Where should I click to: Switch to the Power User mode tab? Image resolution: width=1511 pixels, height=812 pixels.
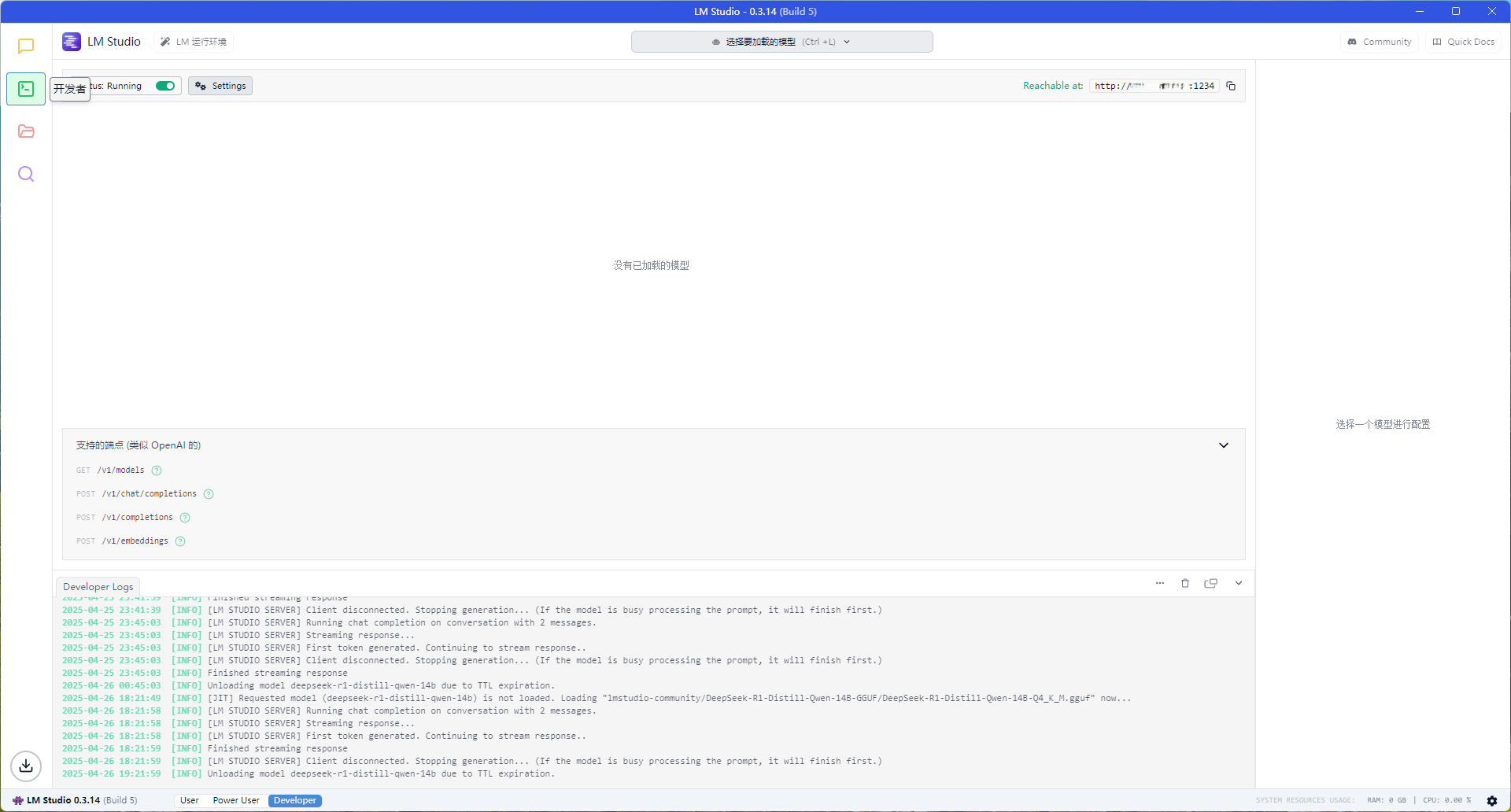(235, 800)
